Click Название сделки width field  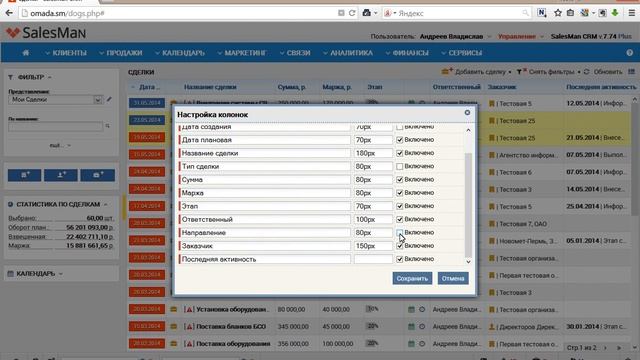(x=373, y=153)
